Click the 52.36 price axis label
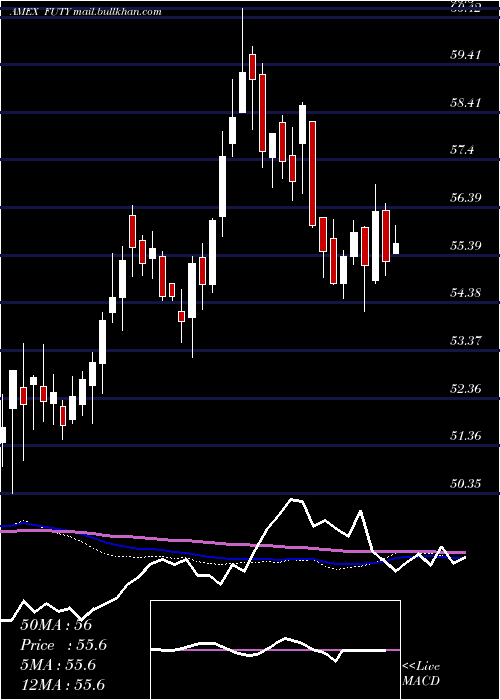The width and height of the screenshot is (500, 700). (466, 389)
